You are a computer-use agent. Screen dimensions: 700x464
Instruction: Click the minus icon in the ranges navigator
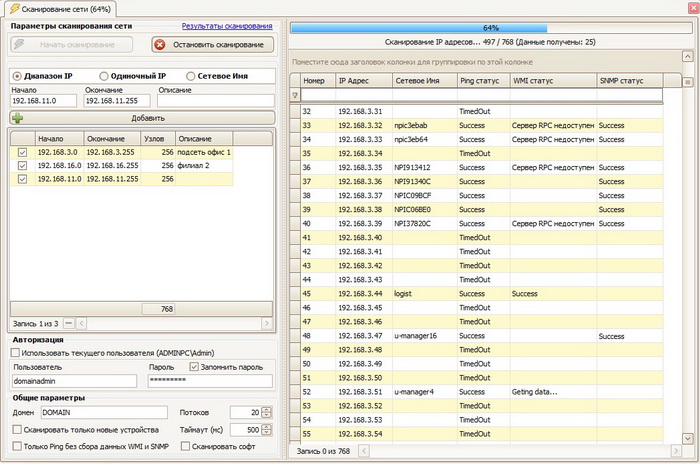point(68,323)
